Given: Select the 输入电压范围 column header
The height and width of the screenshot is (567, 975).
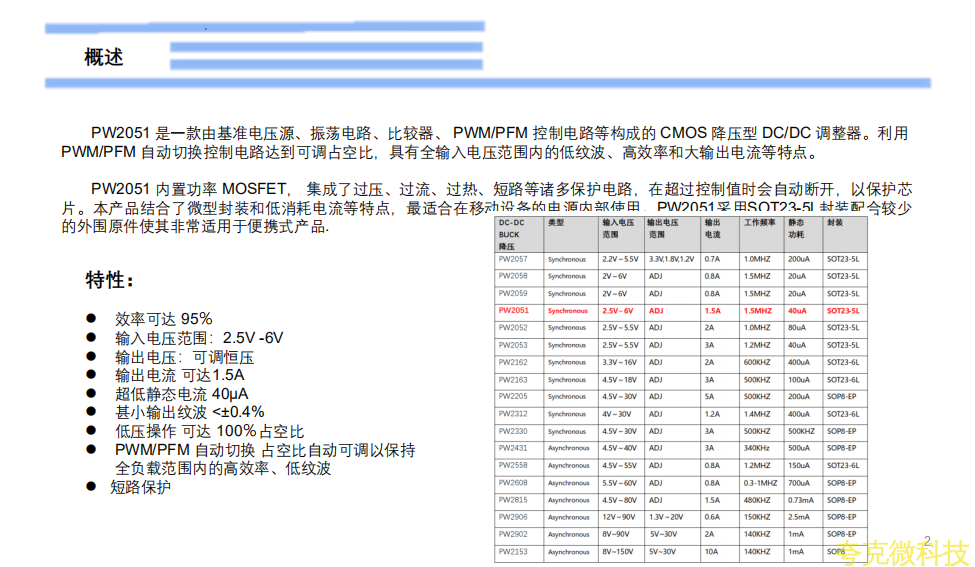Looking at the screenshot, I should [619, 228].
